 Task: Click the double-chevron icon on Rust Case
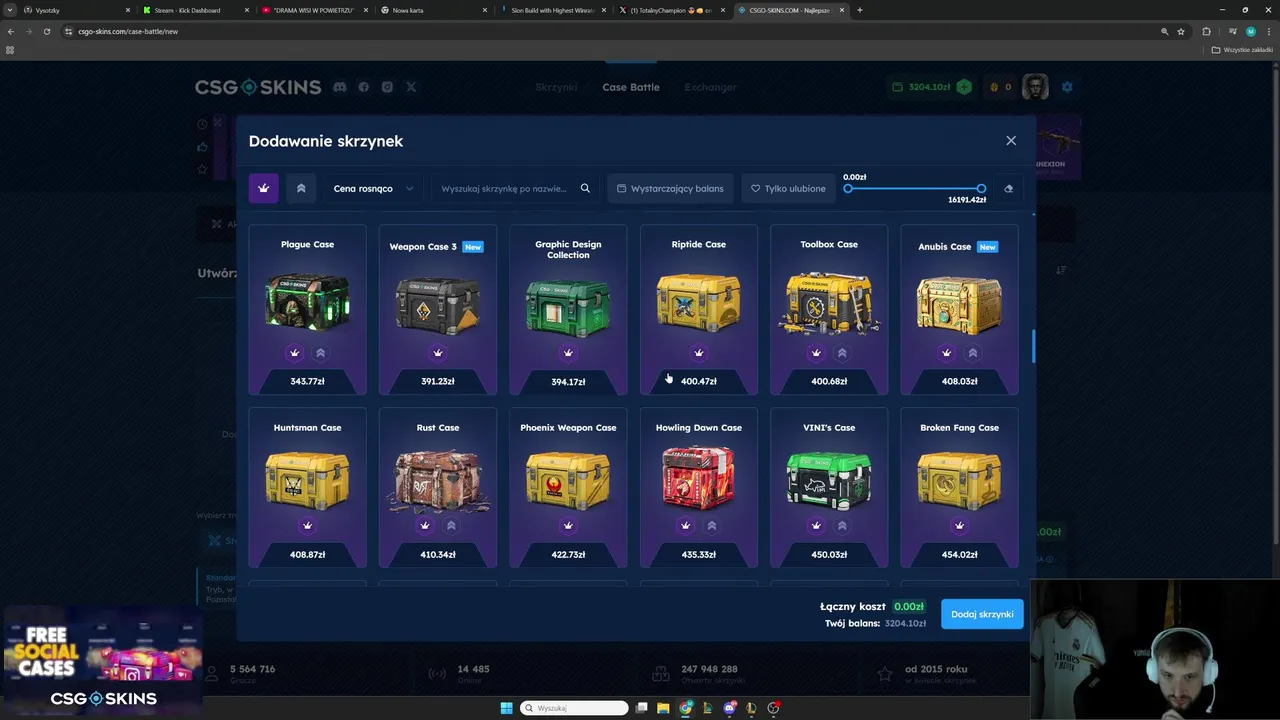[451, 526]
